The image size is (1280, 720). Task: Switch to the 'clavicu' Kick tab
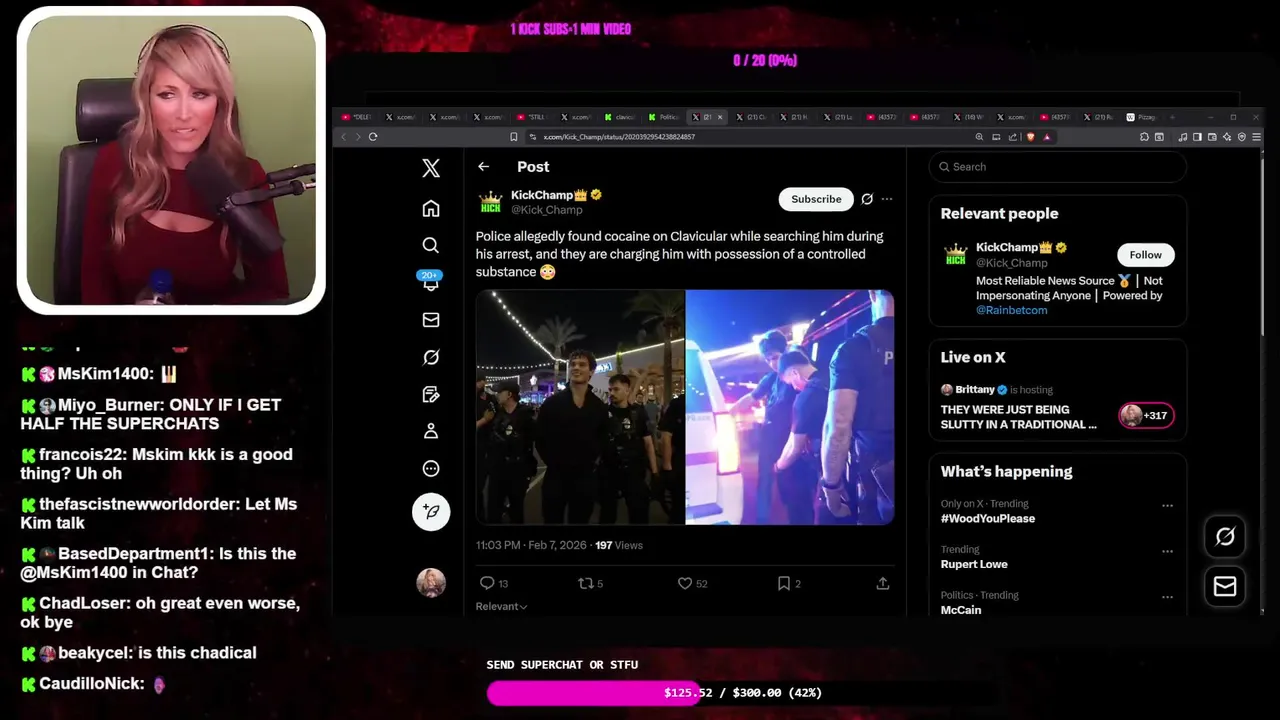click(619, 117)
